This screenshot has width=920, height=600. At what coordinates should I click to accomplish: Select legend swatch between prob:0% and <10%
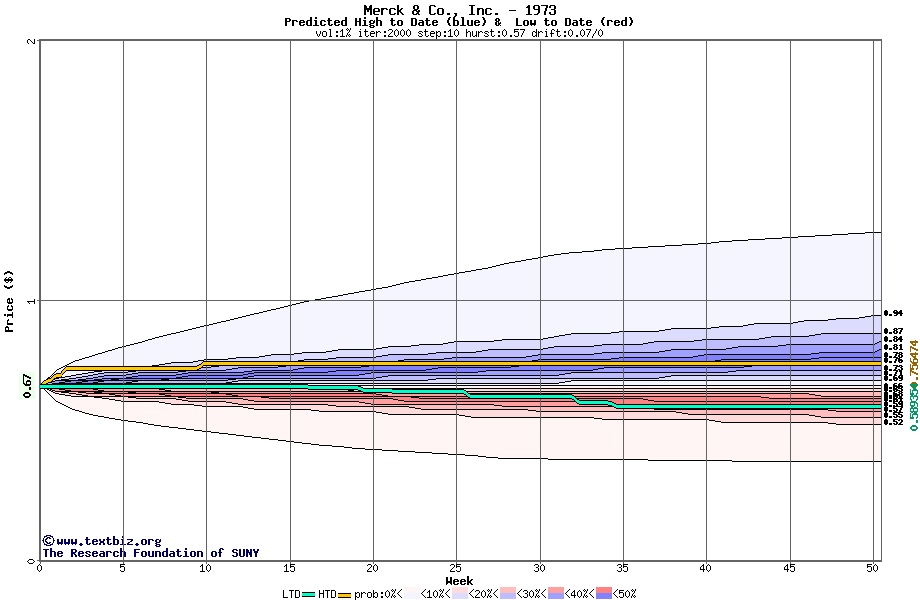[x=412, y=594]
